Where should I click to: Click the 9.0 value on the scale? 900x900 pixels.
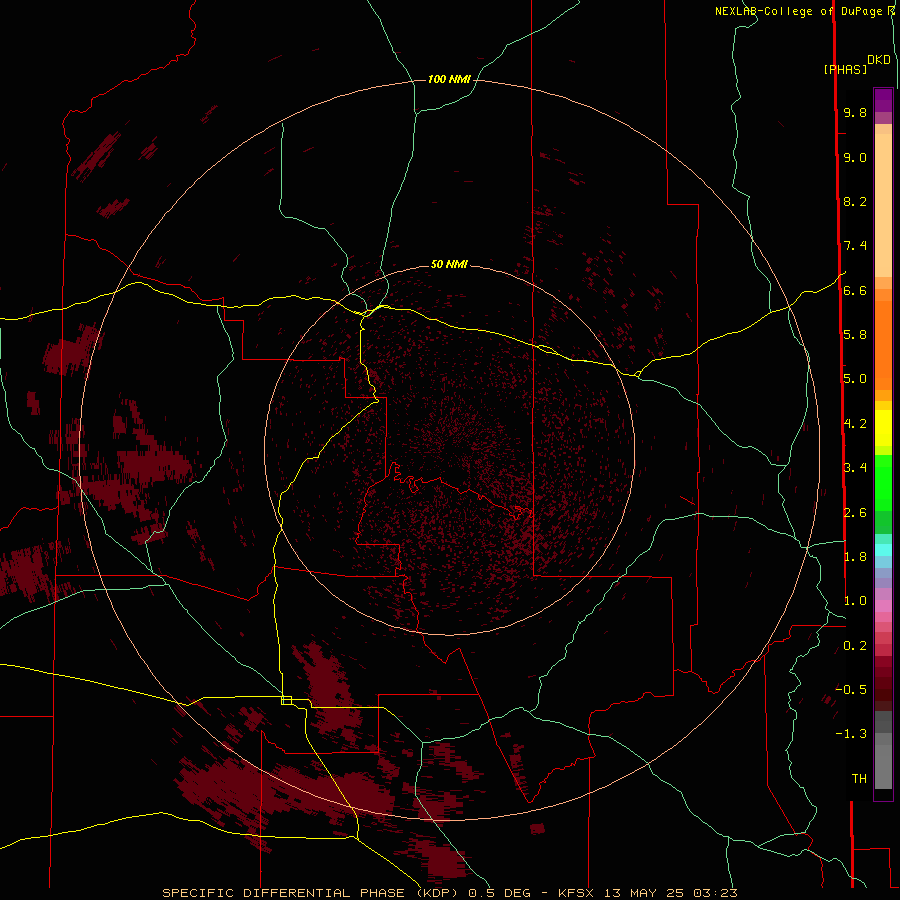click(x=855, y=157)
